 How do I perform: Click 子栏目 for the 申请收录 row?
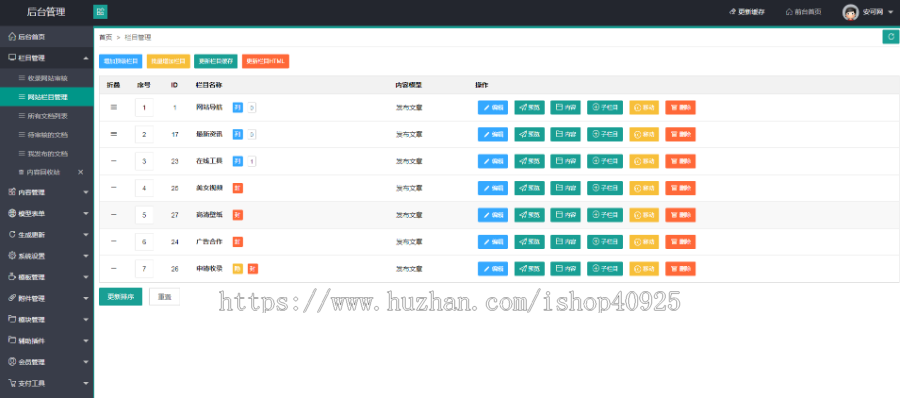[x=605, y=269]
